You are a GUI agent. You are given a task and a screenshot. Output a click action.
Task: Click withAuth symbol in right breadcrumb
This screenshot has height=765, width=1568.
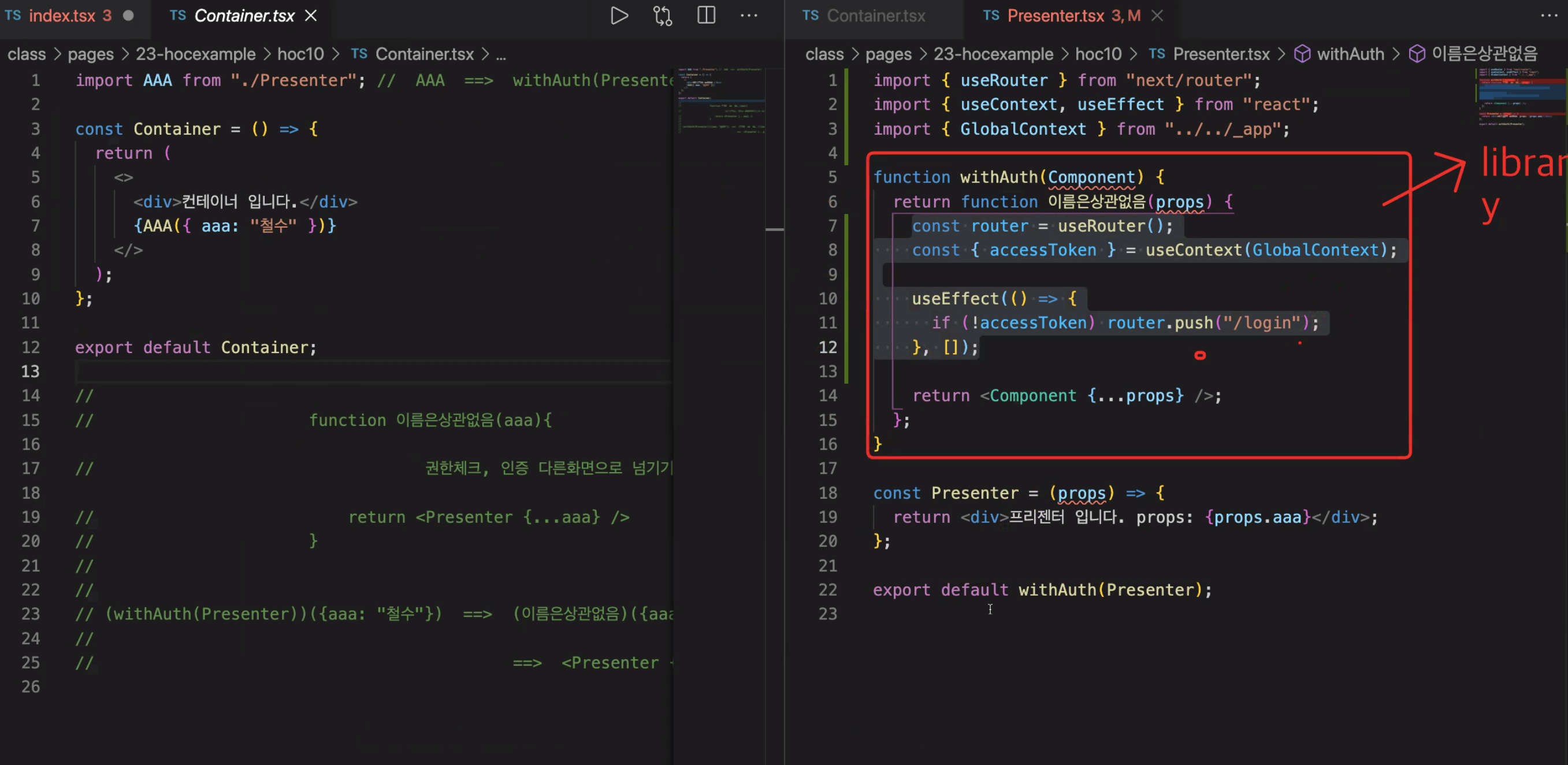point(1350,54)
